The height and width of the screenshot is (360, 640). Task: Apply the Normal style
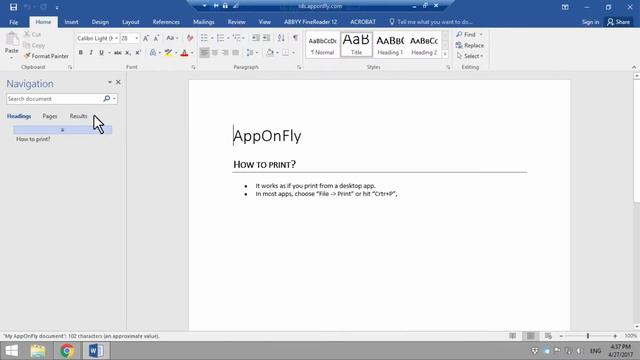click(322, 45)
